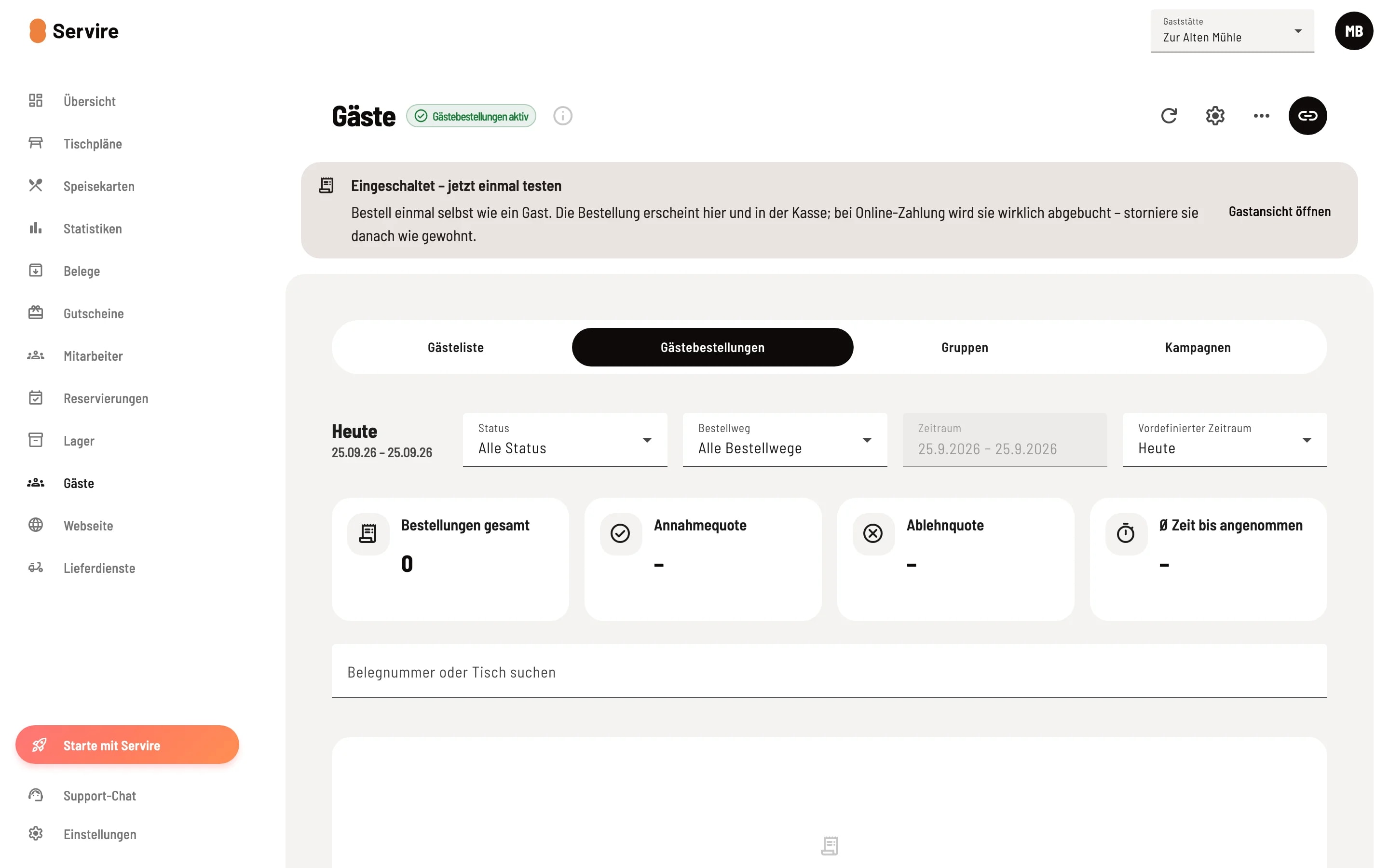Open the Gaststätte selector dropdown
Image resolution: width=1389 pixels, height=868 pixels.
point(1232,31)
